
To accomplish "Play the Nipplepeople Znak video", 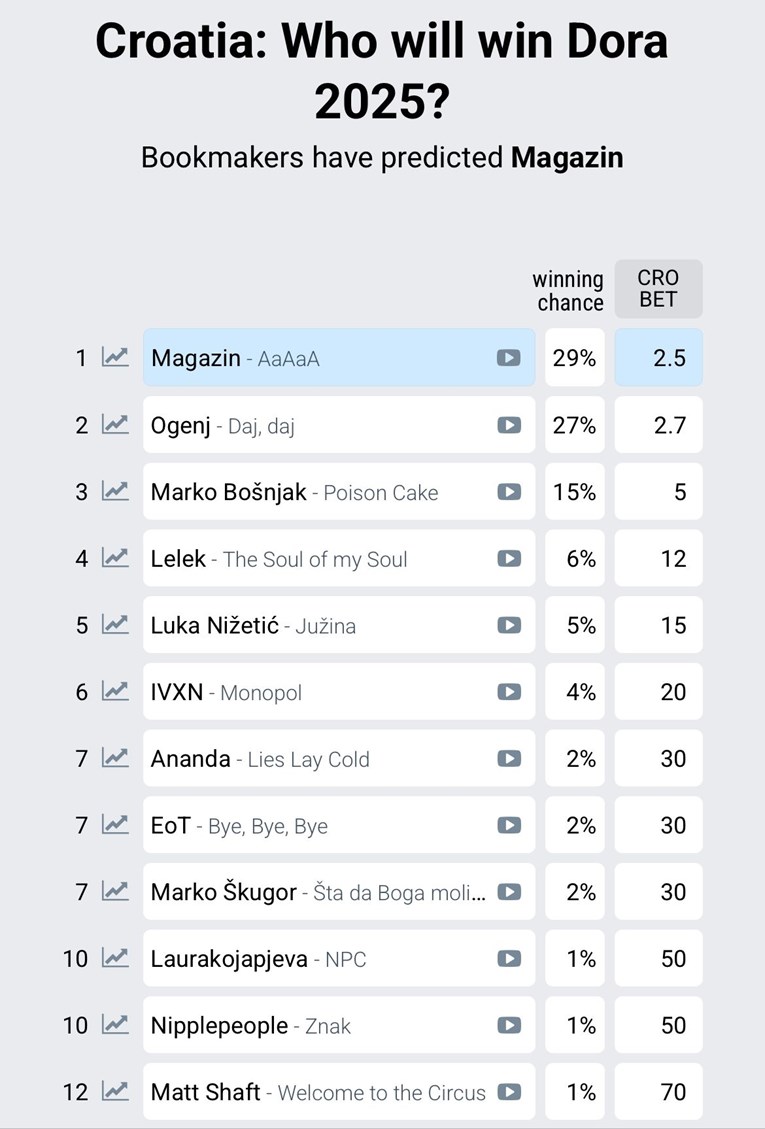I will tap(508, 1025).
